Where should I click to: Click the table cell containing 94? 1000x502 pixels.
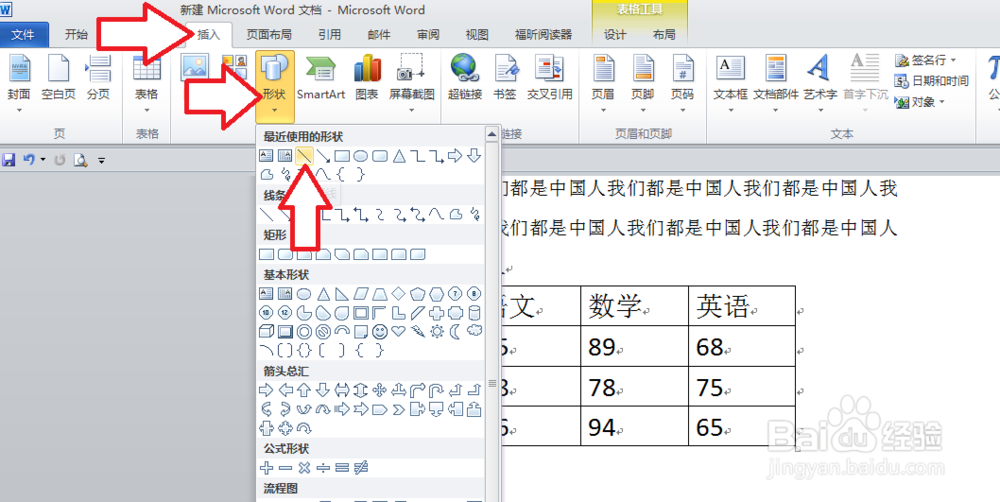click(634, 426)
